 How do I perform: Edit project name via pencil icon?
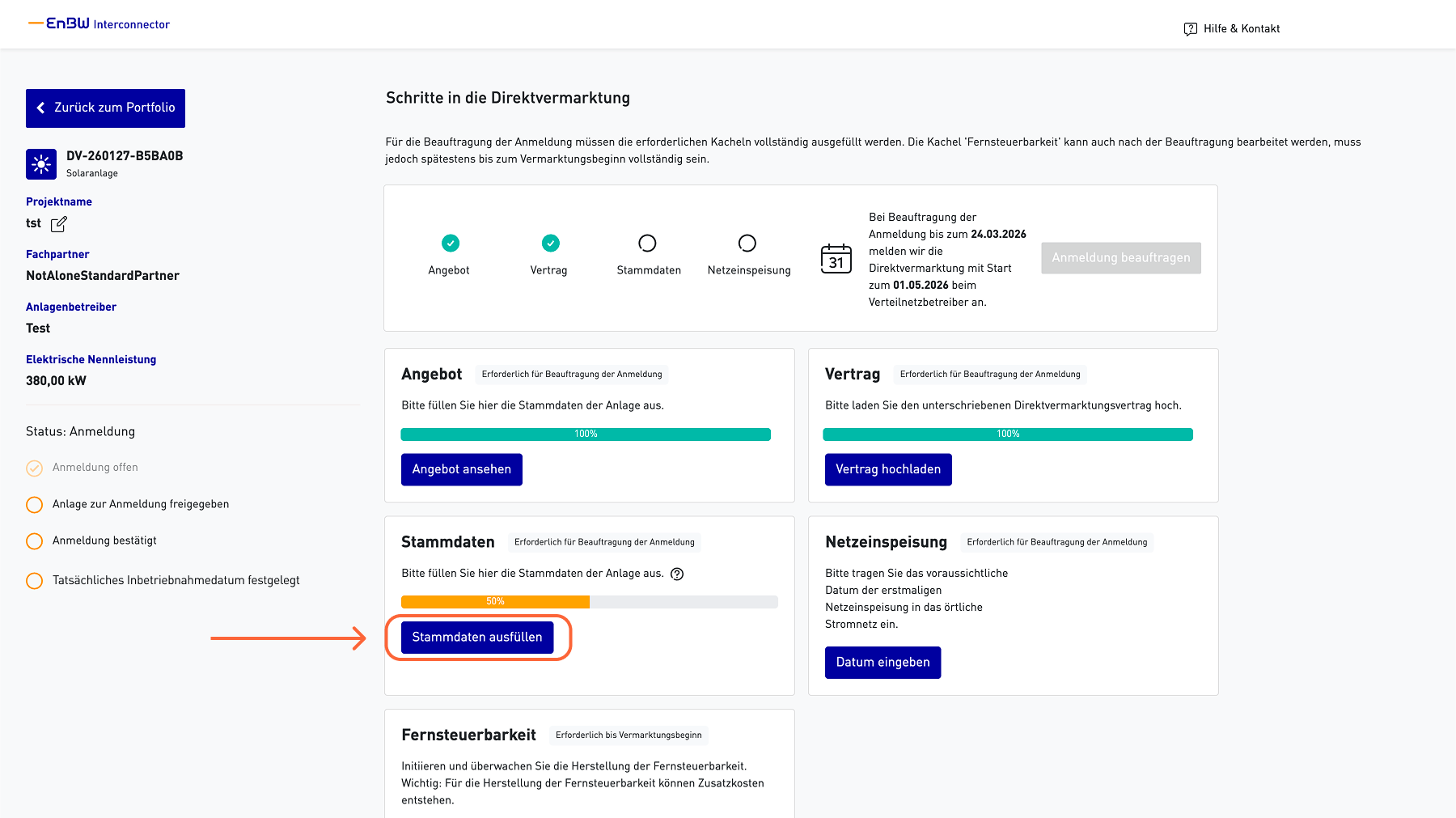click(x=59, y=224)
